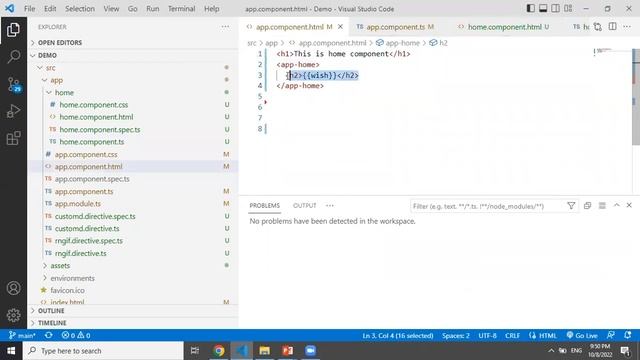Click the Open Changes icon in editor toolbar
The height and width of the screenshot is (360, 640).
click(598, 27)
